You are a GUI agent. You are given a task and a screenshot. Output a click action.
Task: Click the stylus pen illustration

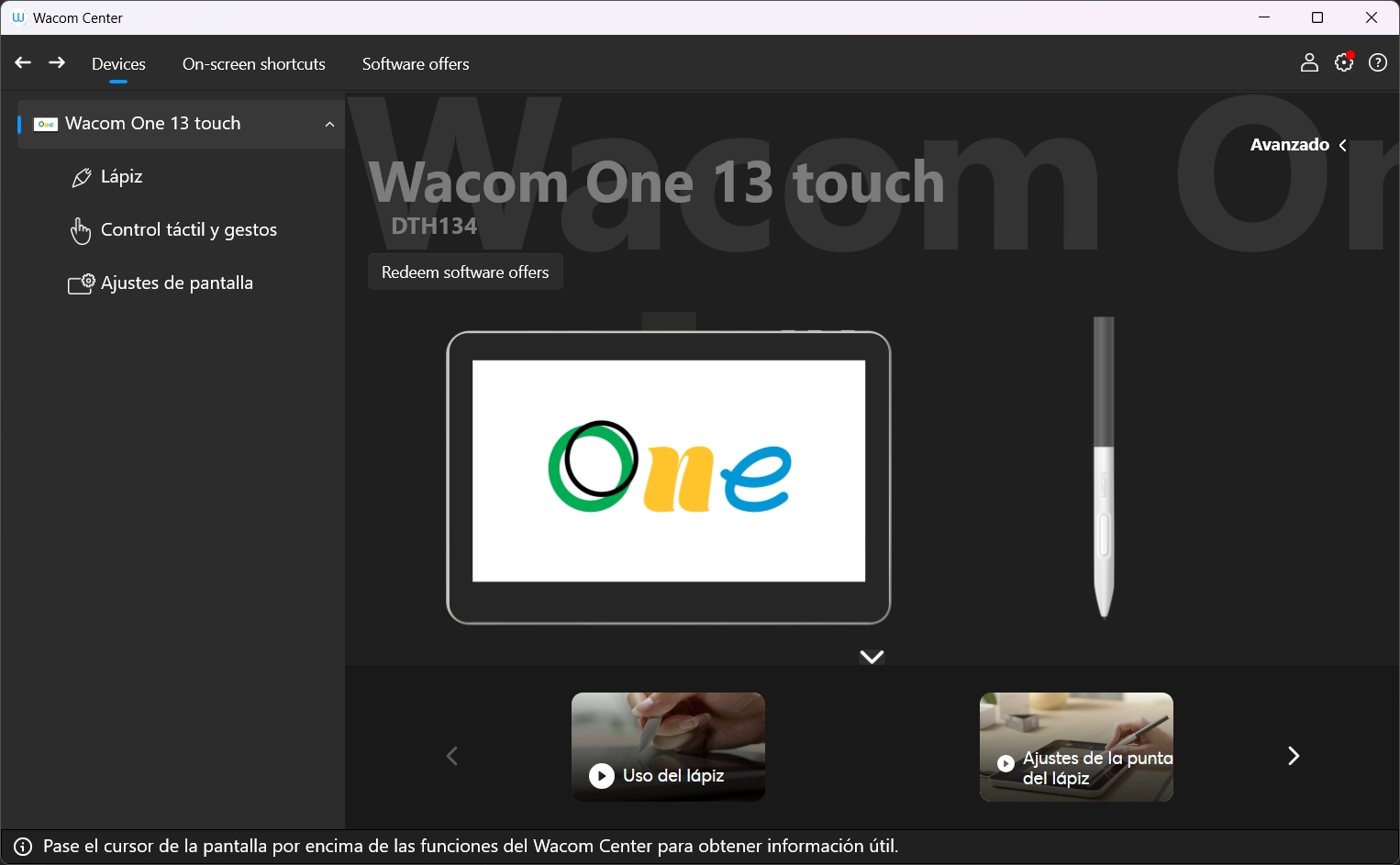point(1104,467)
